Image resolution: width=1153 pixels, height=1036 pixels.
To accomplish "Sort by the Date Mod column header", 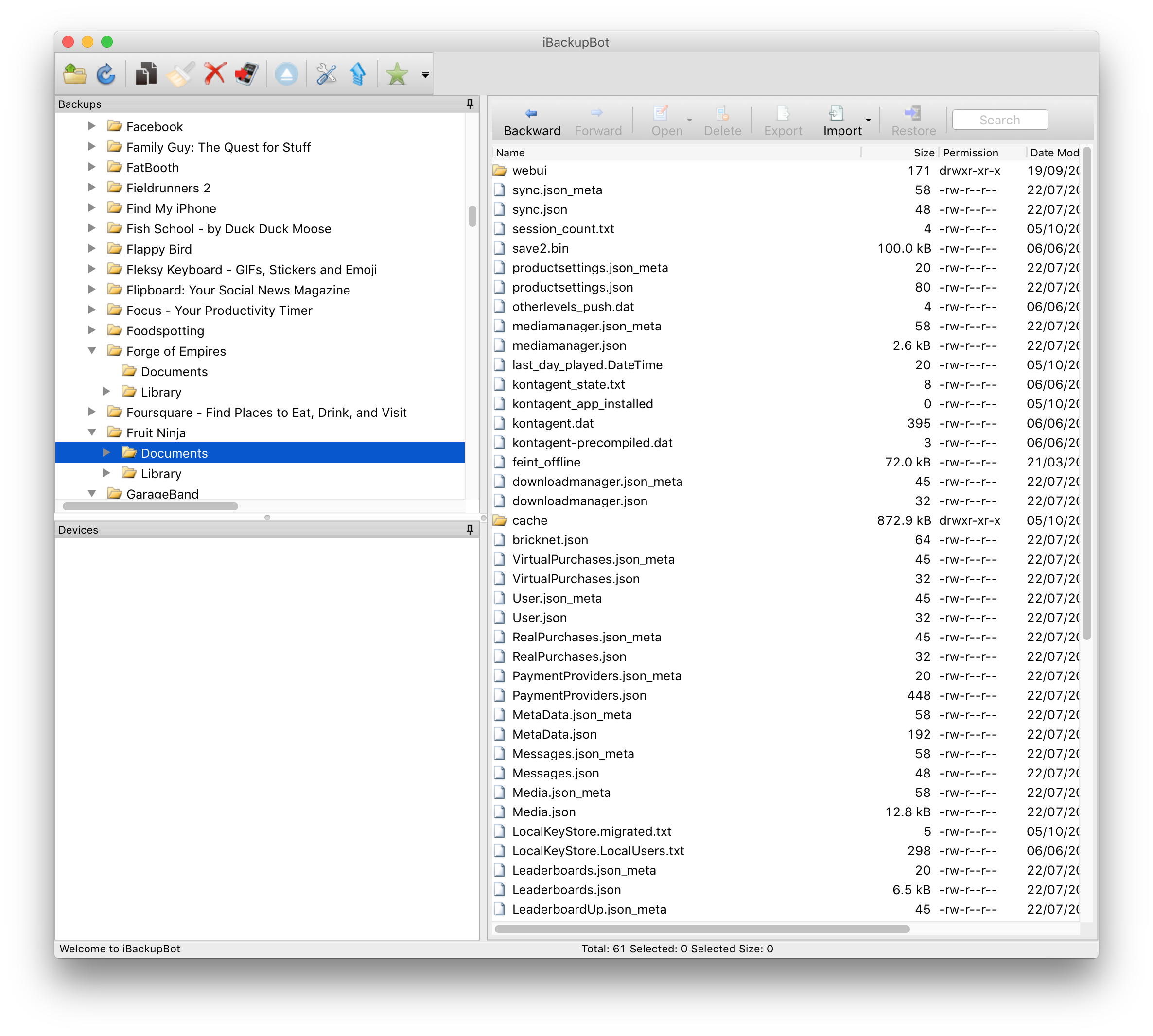I will coord(1054,153).
